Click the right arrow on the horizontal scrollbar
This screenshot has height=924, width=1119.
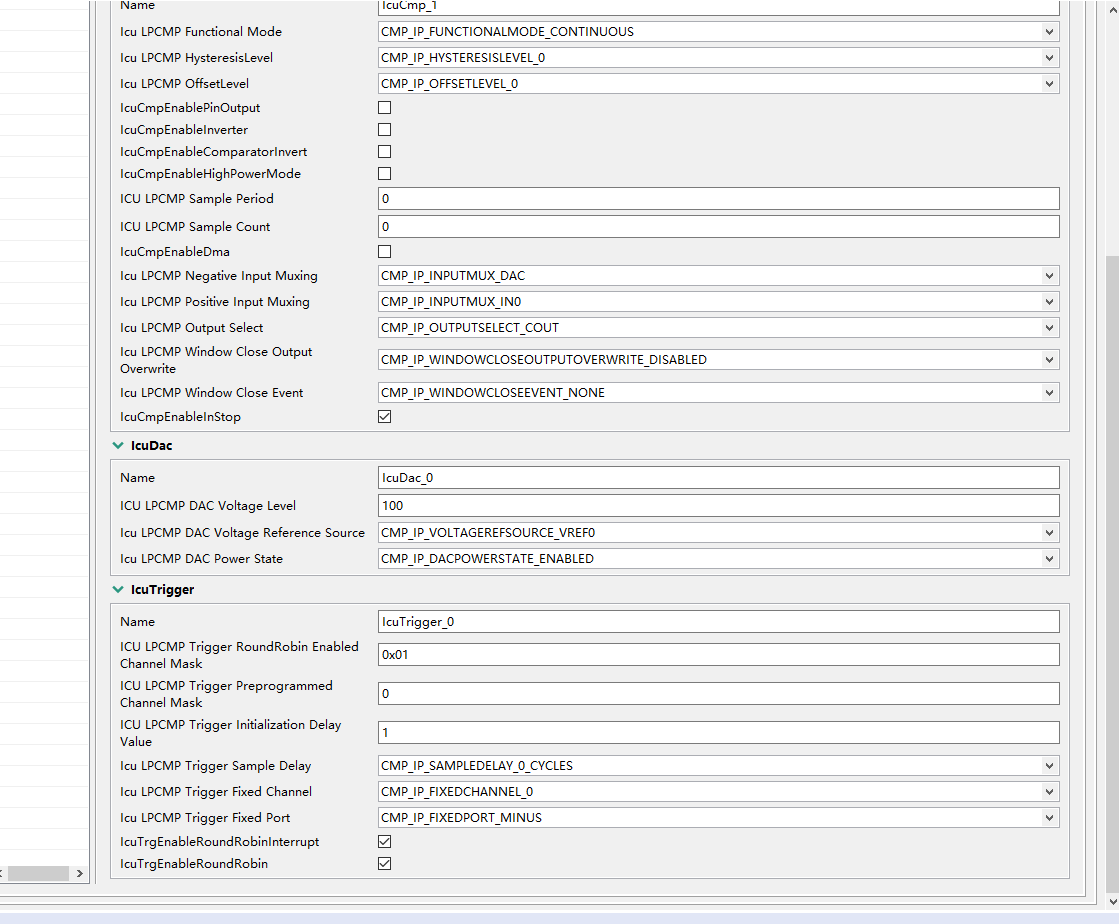(x=80, y=873)
